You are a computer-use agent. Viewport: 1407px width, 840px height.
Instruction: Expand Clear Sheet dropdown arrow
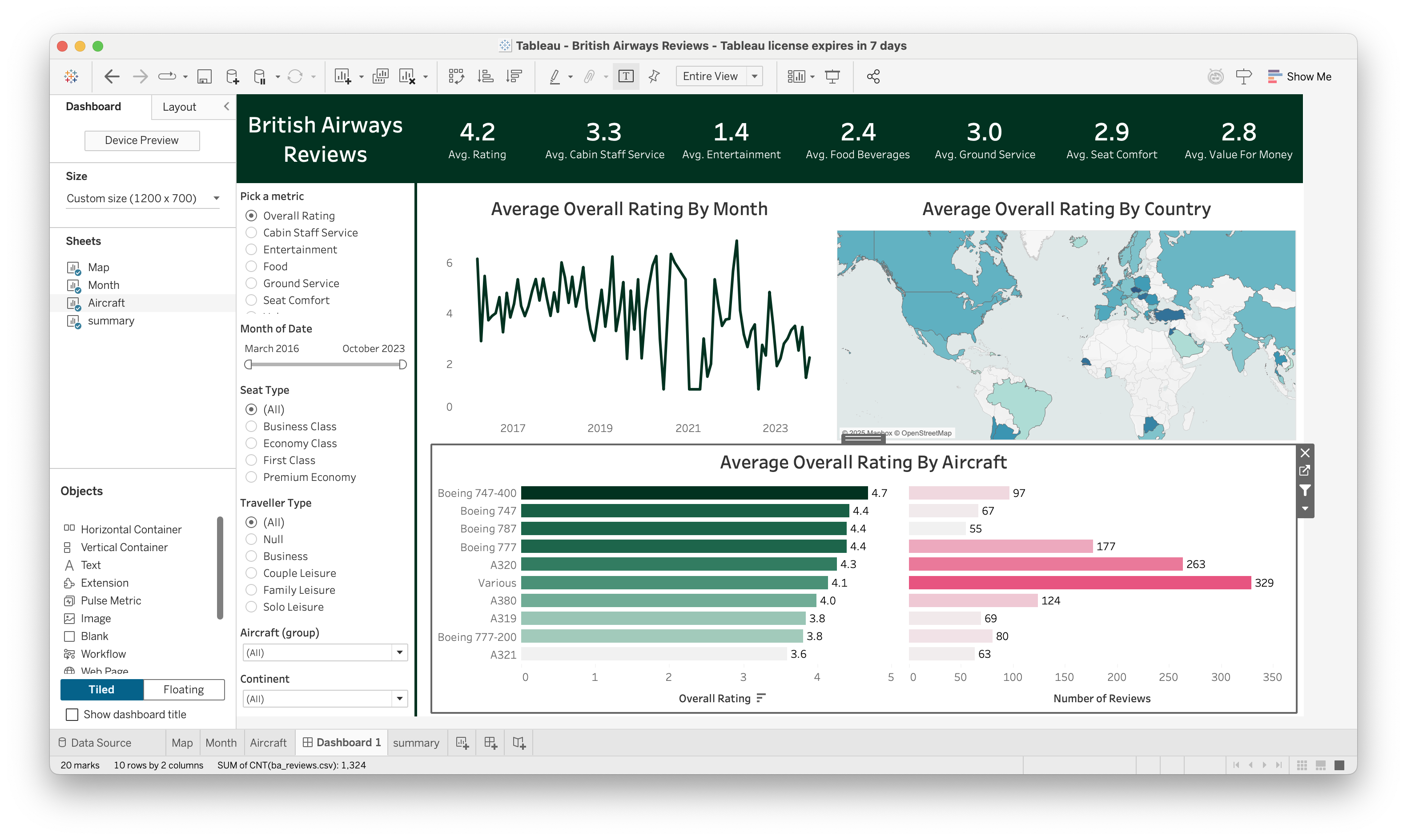point(425,77)
